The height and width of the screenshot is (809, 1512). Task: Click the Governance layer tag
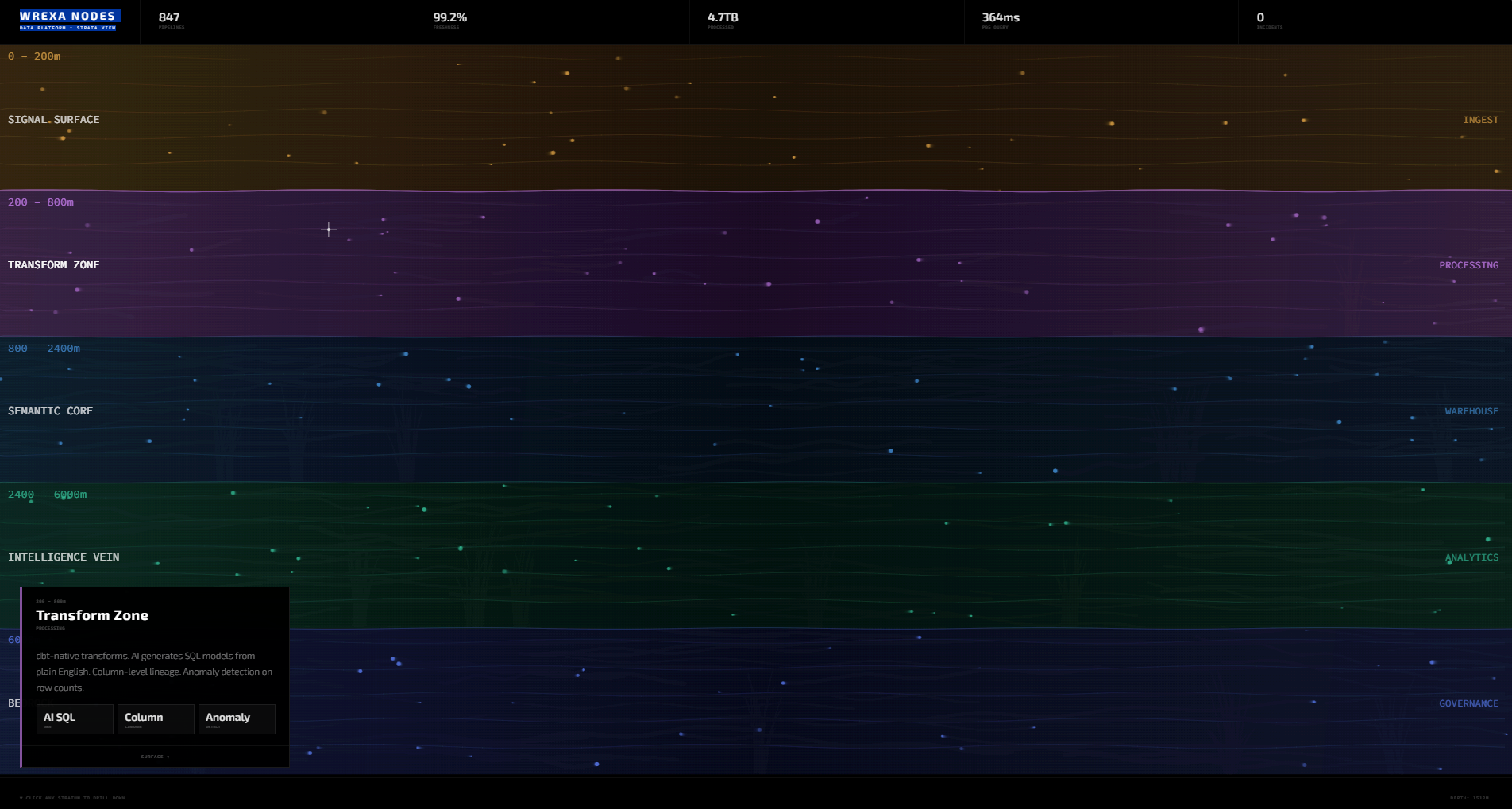click(x=1468, y=703)
